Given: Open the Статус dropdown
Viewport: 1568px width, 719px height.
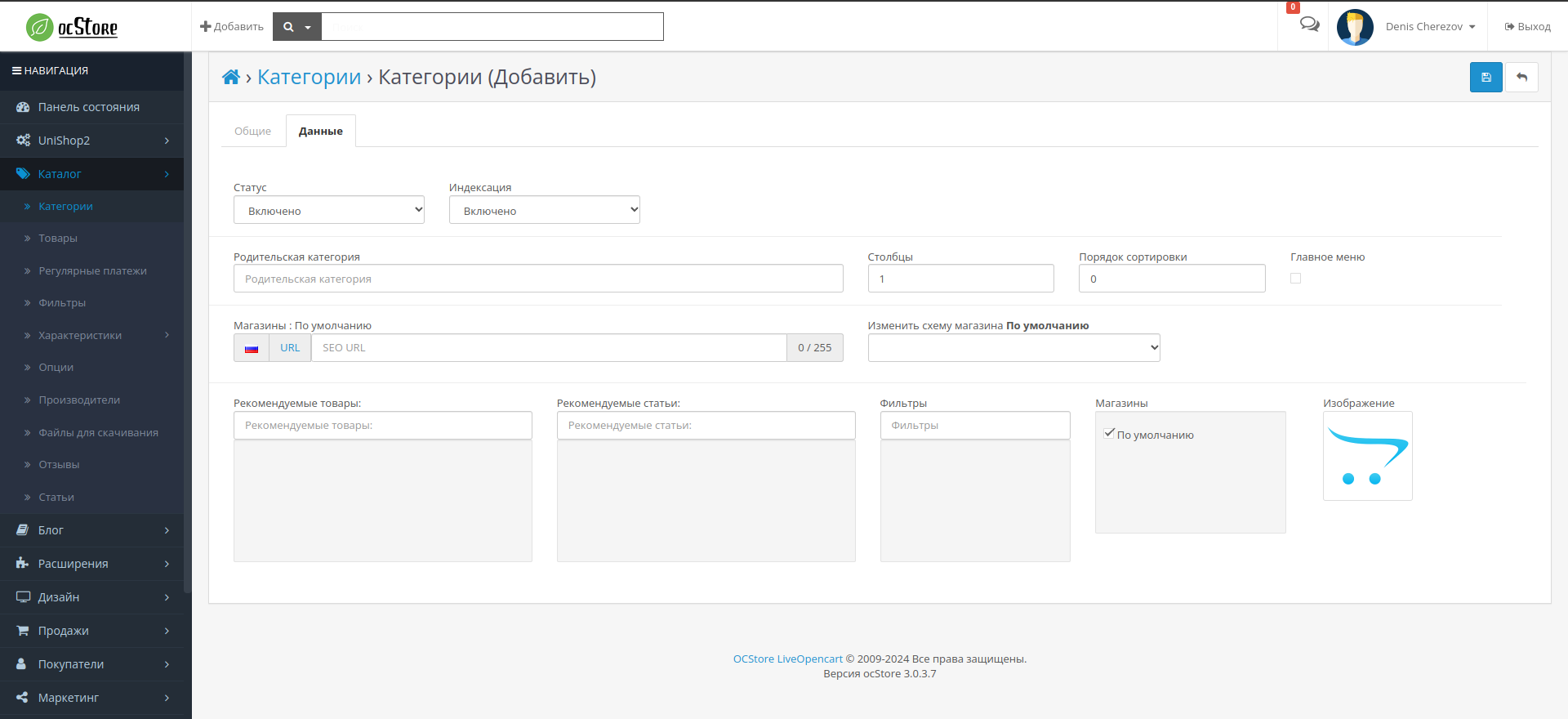Looking at the screenshot, I should (x=328, y=210).
